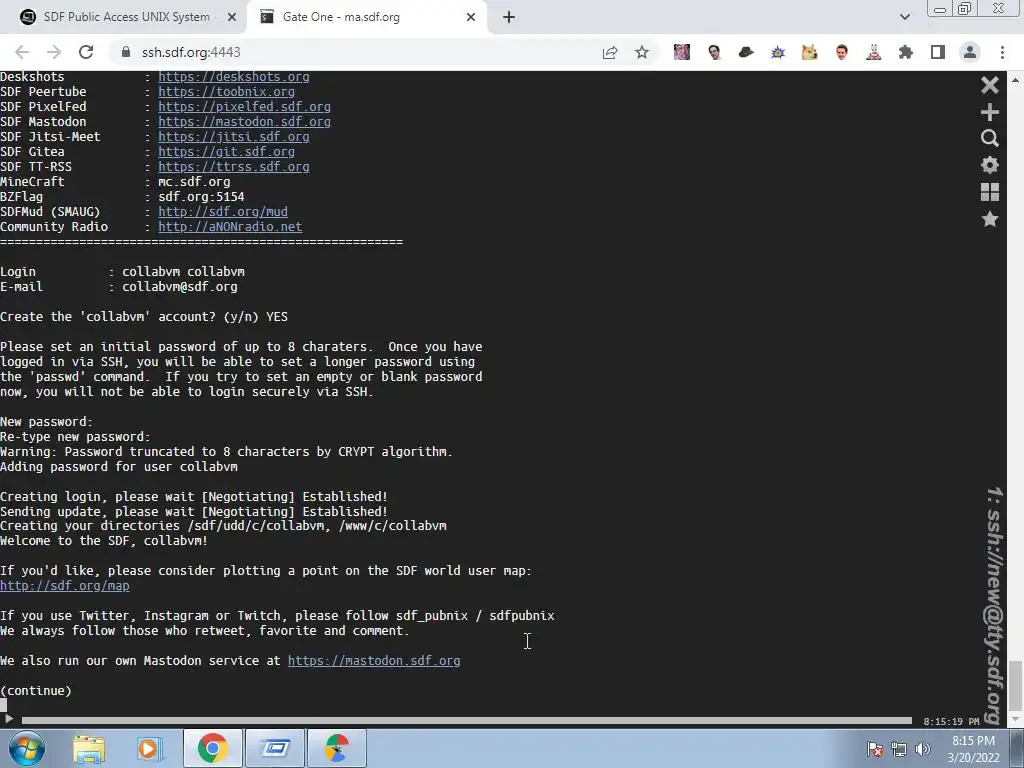Close the Gate One tab
1024x768 pixels.
[x=471, y=18]
